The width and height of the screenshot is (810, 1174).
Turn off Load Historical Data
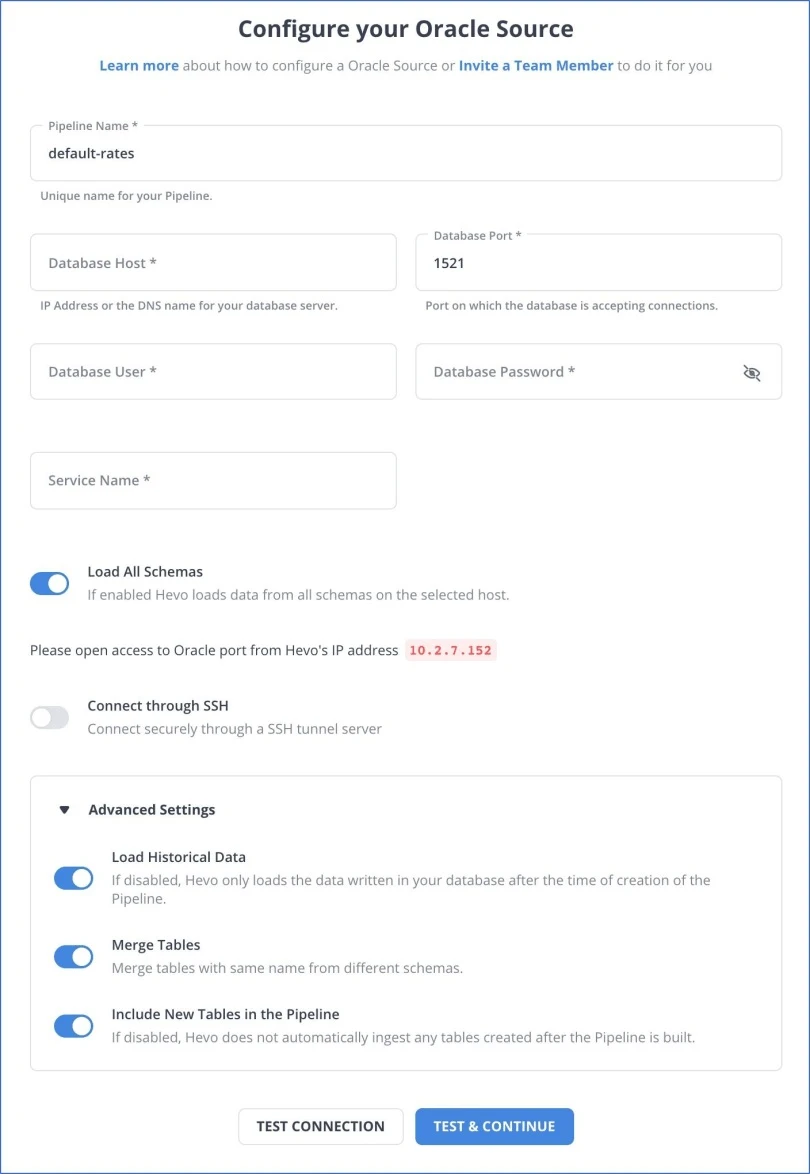coord(73,878)
